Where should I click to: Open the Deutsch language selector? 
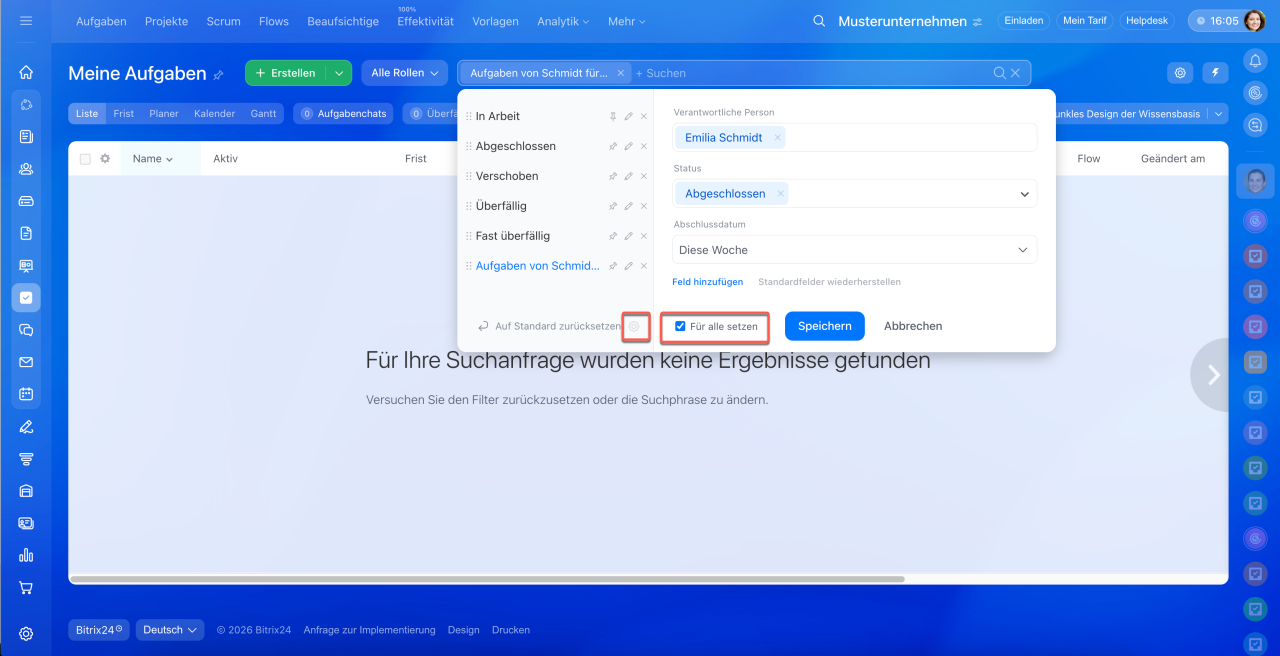[x=170, y=630]
